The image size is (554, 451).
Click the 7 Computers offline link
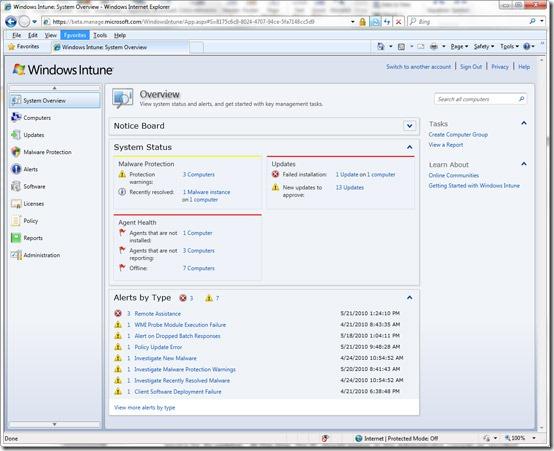pyautogui.click(x=199, y=268)
